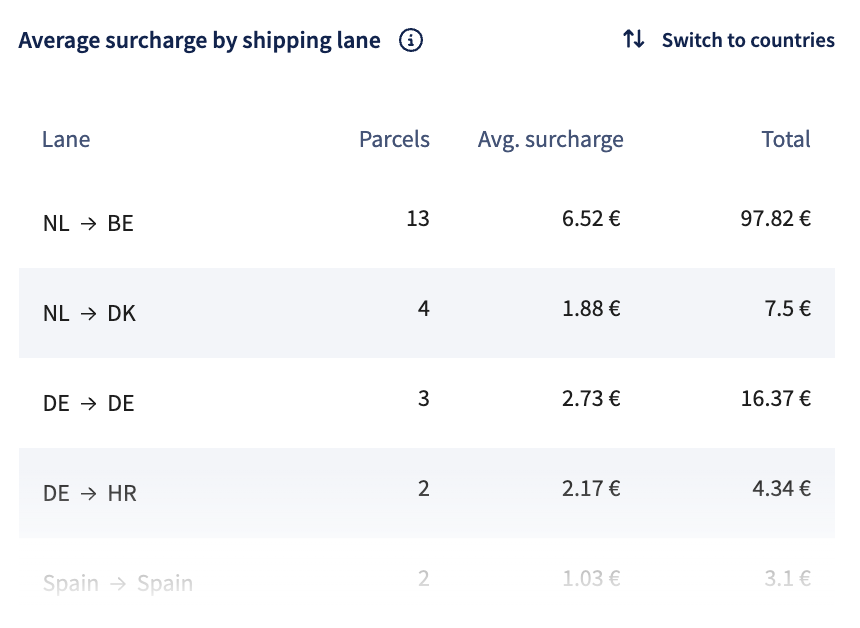
Task: Open the shipping lane info tooltip icon
Action: 410,41
